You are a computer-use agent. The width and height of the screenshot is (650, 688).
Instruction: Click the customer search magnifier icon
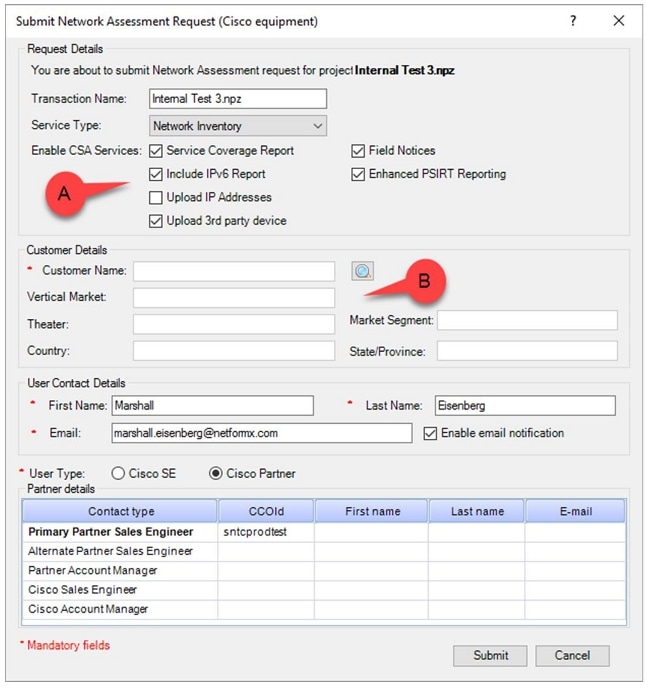pyautogui.click(x=363, y=271)
